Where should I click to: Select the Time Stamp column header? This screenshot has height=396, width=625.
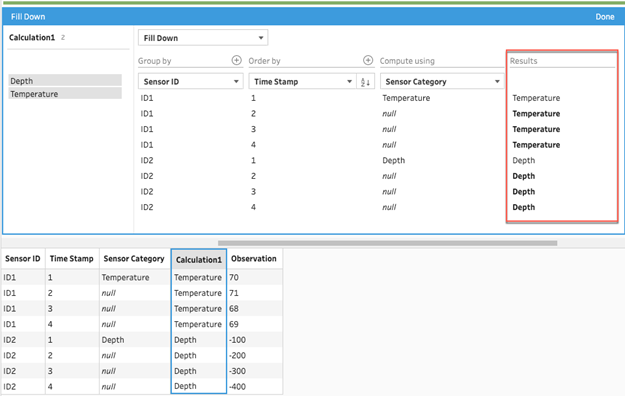click(72, 259)
